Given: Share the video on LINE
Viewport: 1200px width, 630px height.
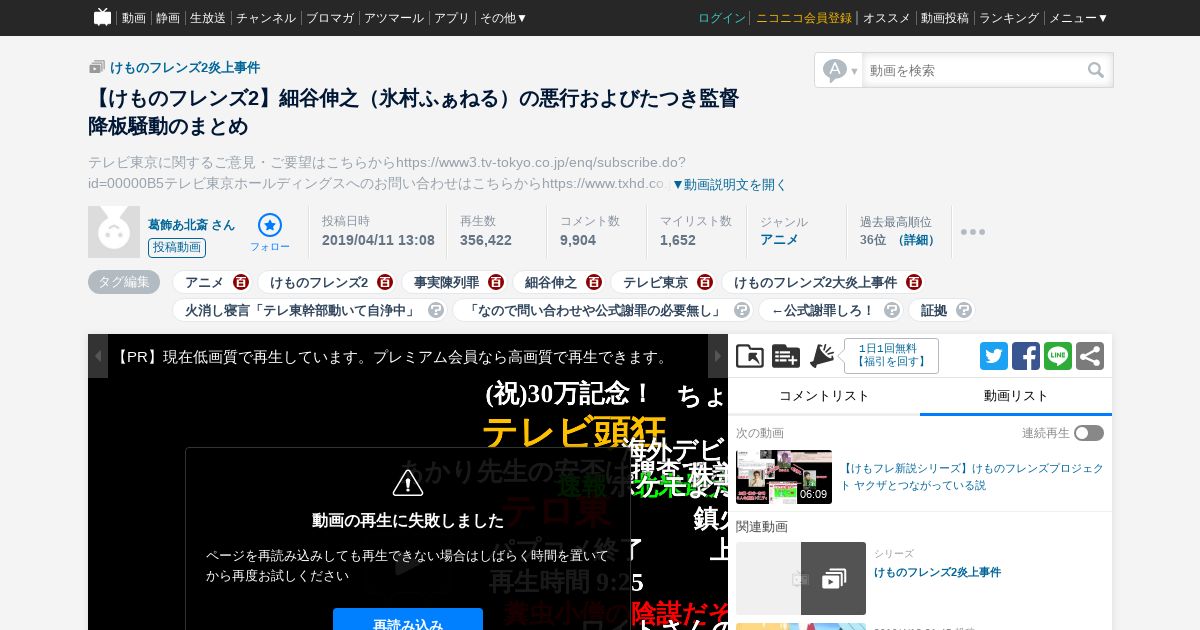Looking at the screenshot, I should (1058, 356).
